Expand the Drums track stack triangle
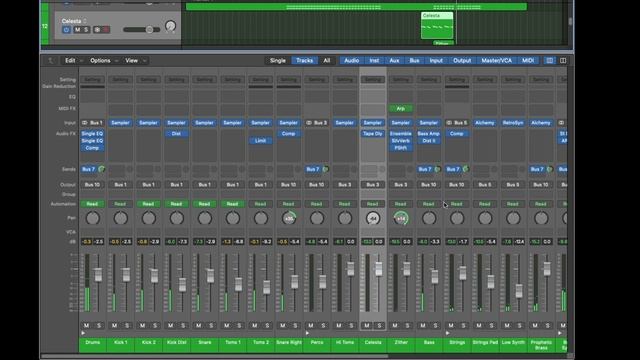 (x=83, y=333)
